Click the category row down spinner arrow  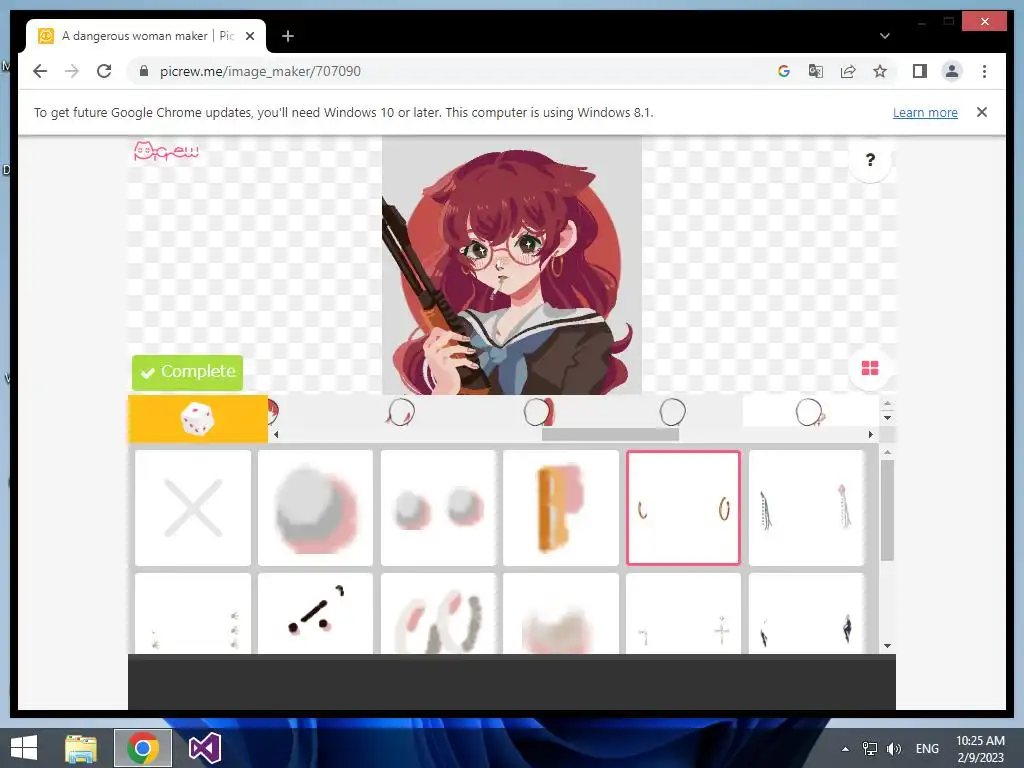pyautogui.click(x=887, y=418)
